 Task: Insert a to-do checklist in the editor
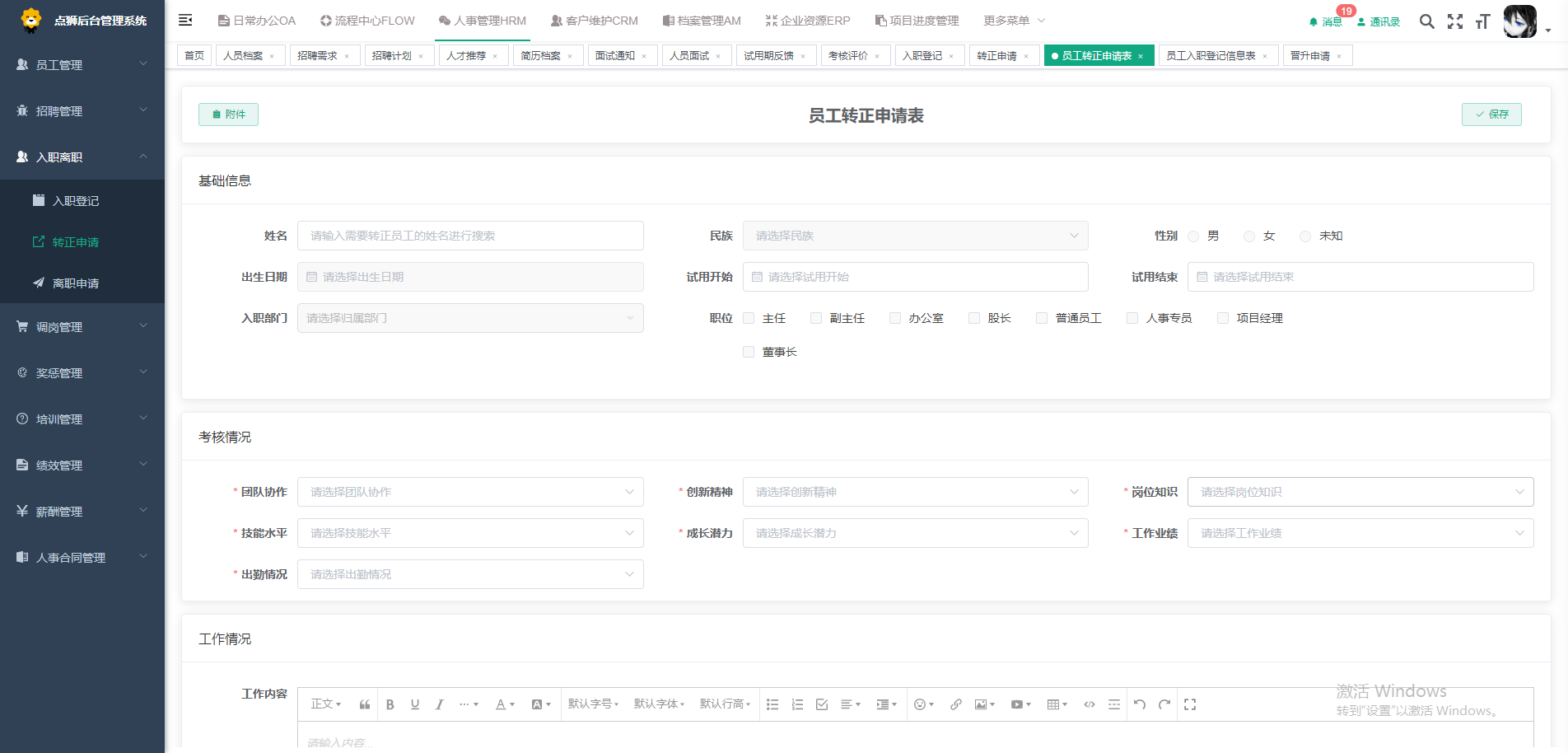point(822,704)
